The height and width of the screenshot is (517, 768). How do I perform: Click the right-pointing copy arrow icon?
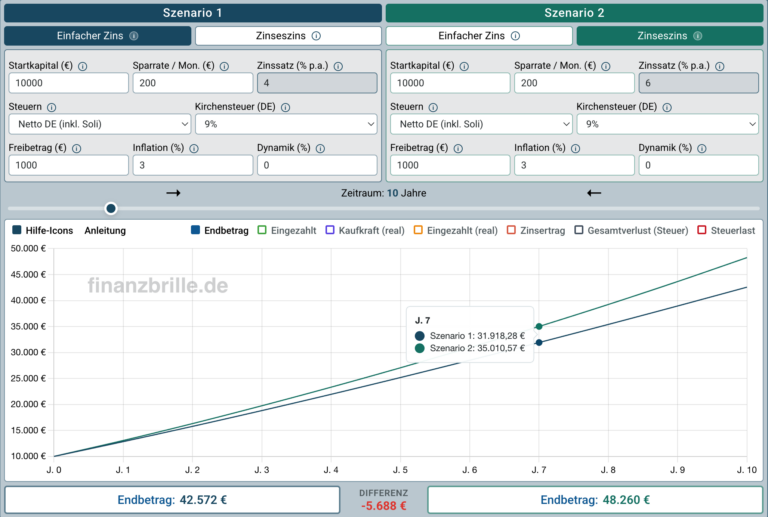tap(173, 193)
